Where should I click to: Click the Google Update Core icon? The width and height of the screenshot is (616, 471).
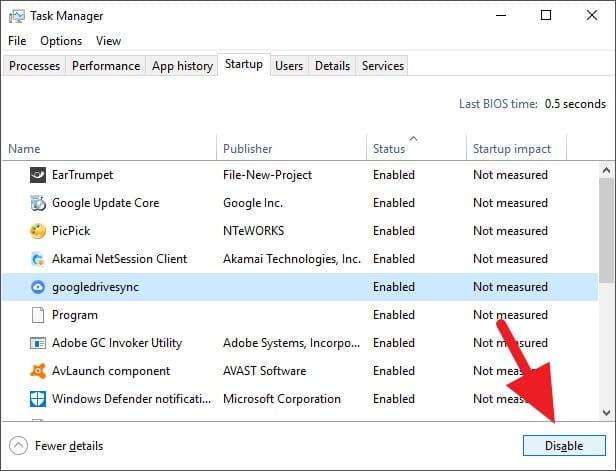pos(38,203)
